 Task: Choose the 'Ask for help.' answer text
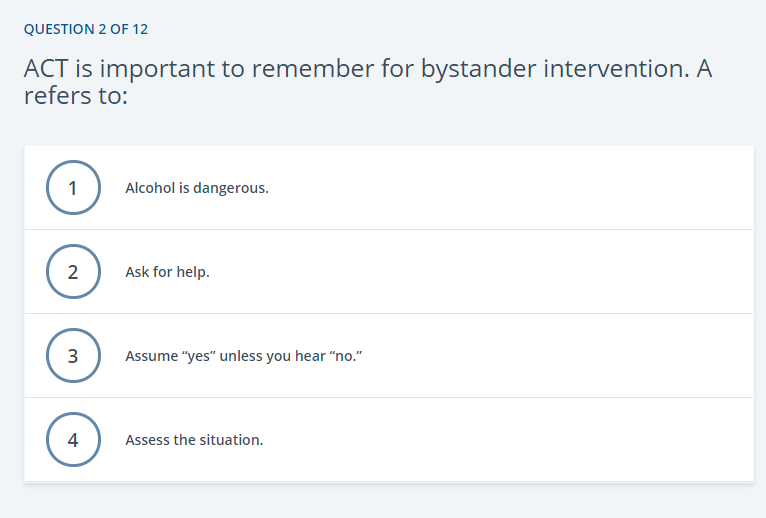tap(167, 272)
